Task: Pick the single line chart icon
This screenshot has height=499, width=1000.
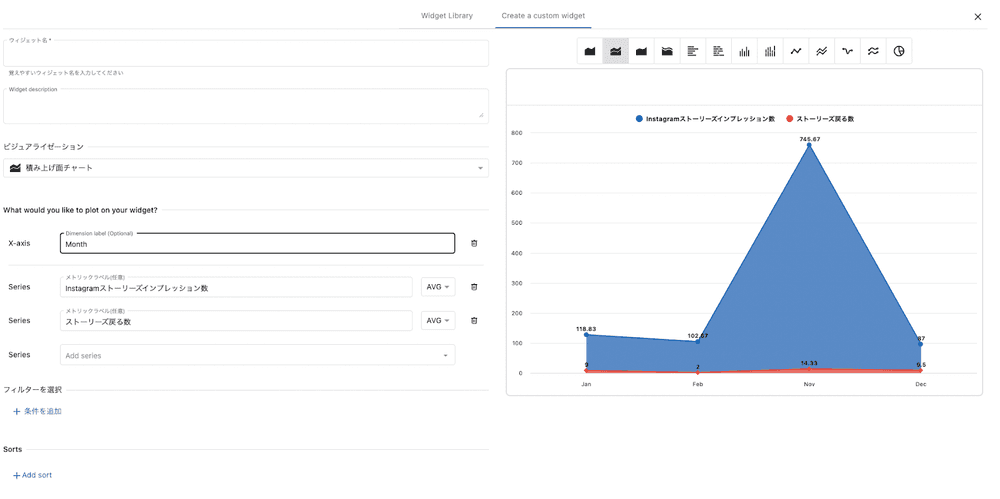Action: (796, 51)
